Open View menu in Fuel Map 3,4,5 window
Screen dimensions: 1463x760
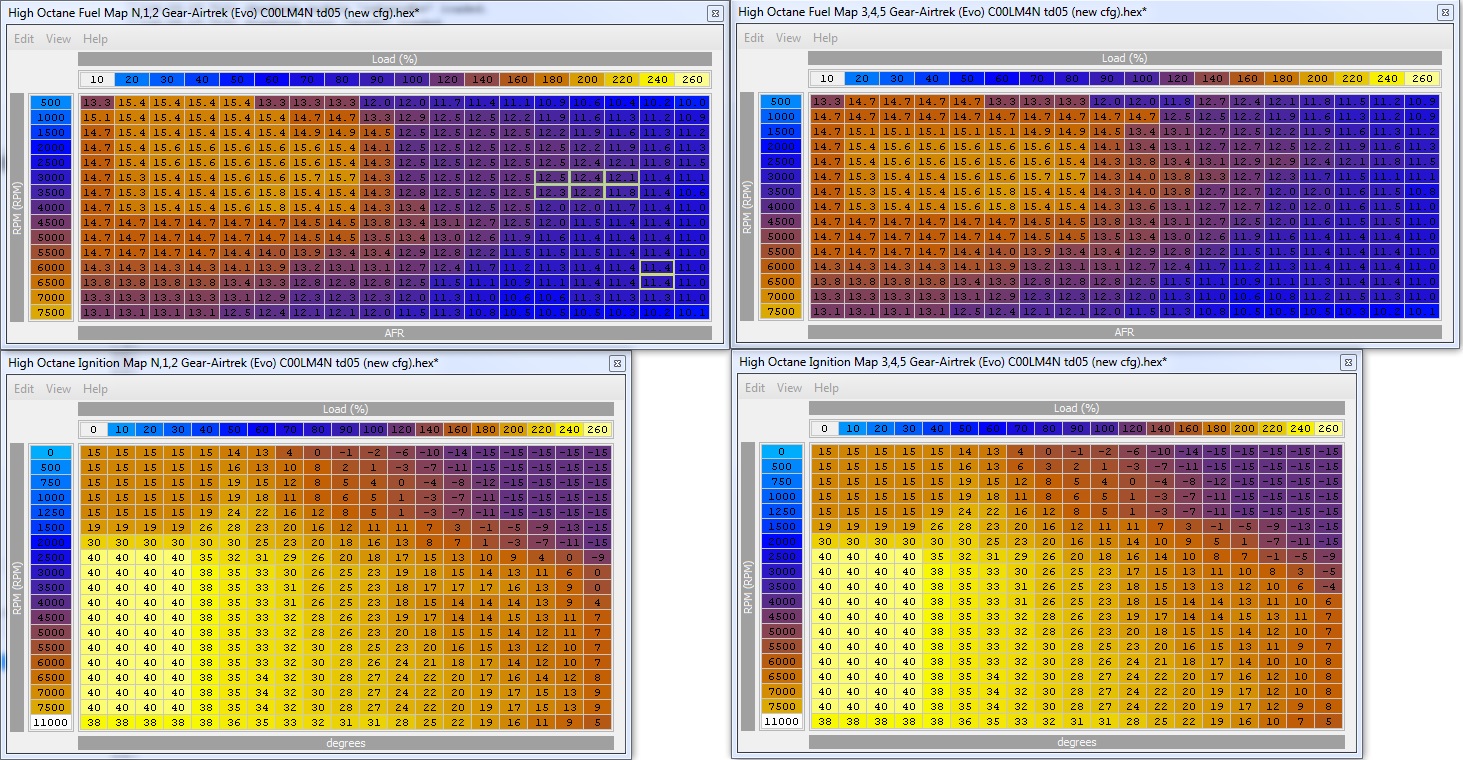coord(788,38)
